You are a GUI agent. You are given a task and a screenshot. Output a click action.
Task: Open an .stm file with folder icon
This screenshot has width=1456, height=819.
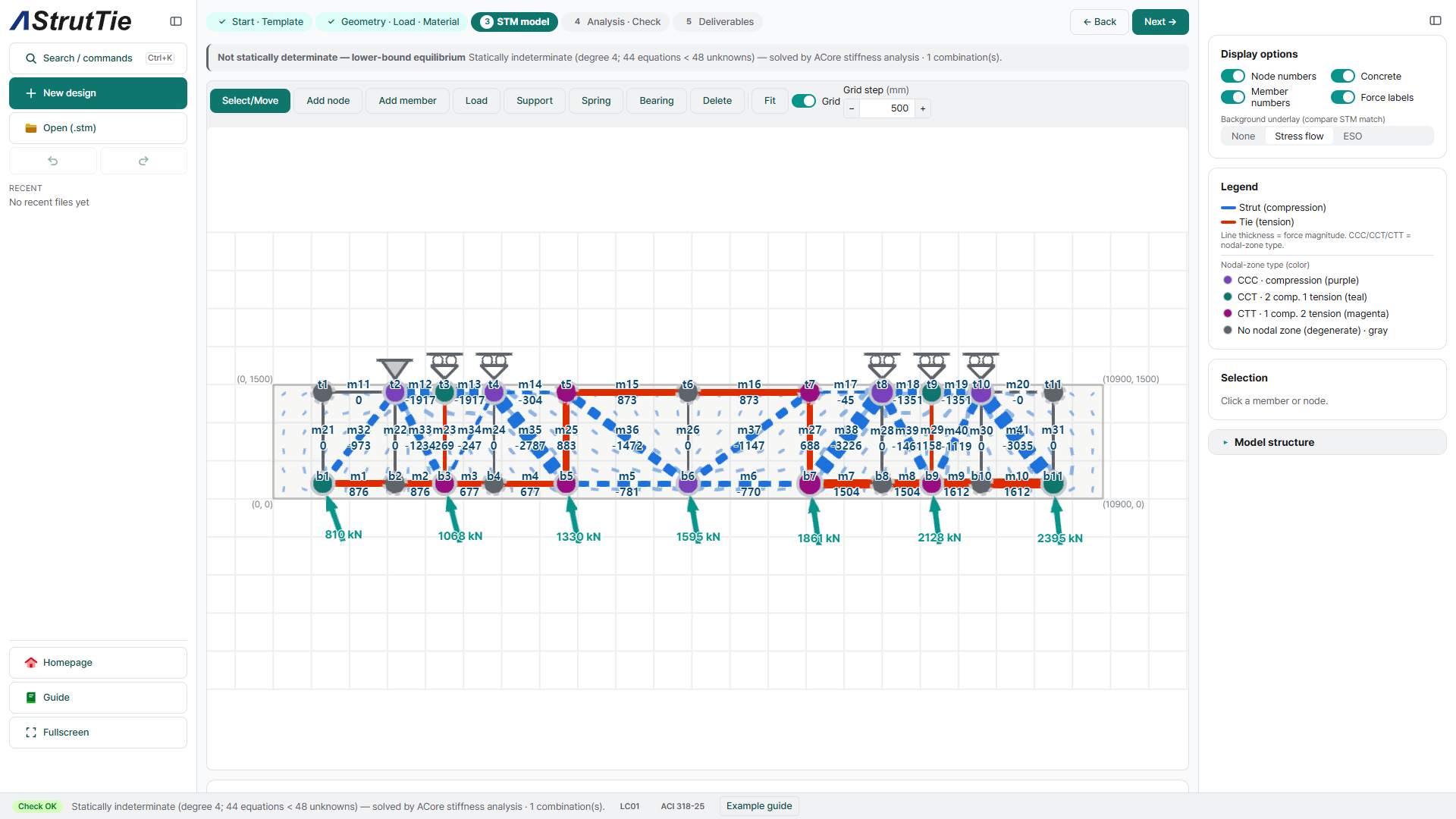pos(31,128)
